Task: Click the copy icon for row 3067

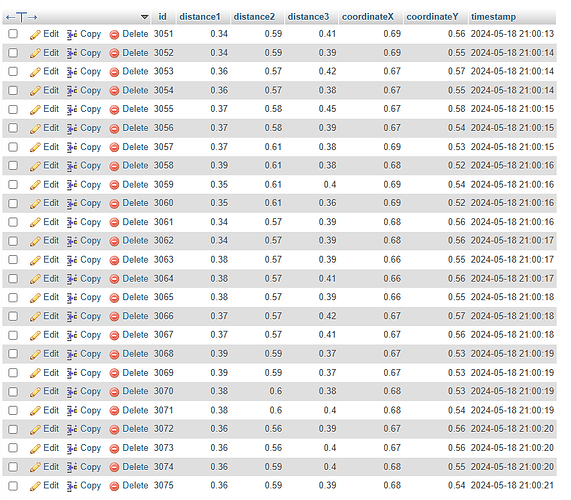Action: click(x=72, y=335)
